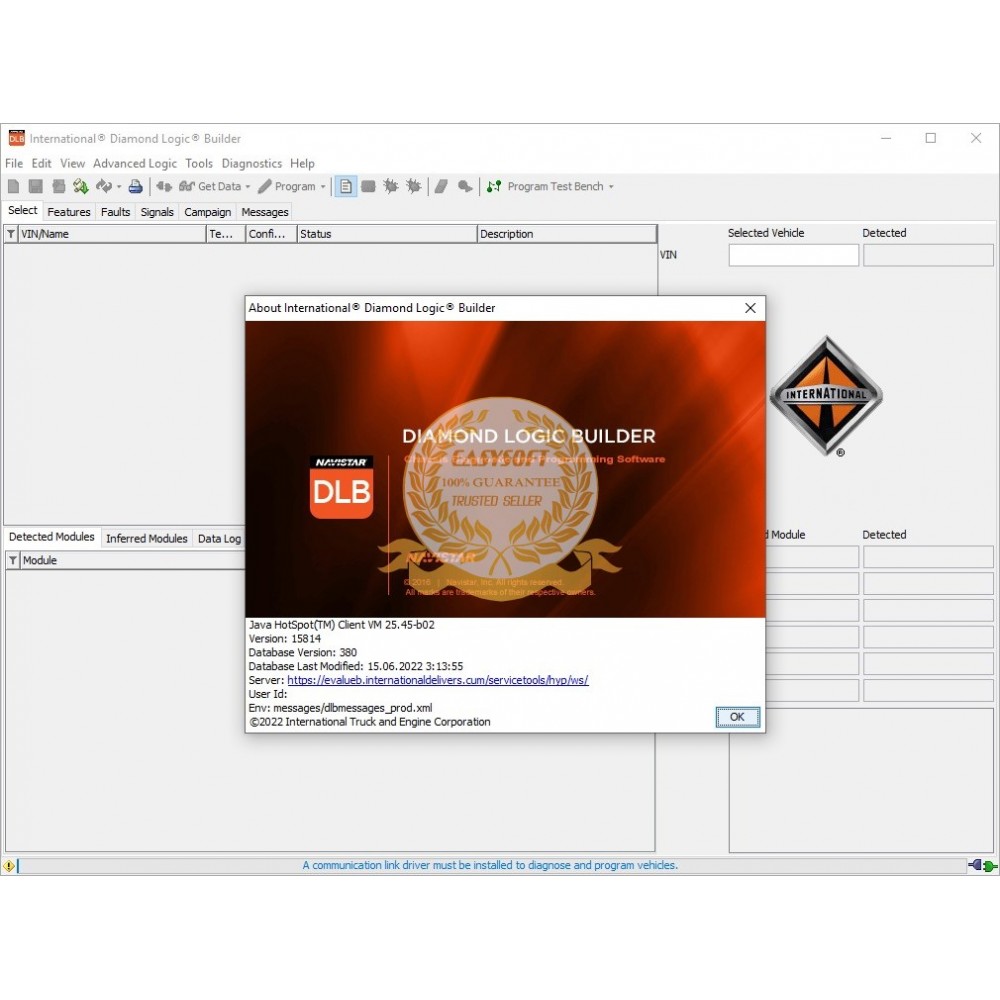Viewport: 1000px width, 1000px height.
Task: Expand the refresh arrows dropdown arrow
Action: click(x=119, y=187)
